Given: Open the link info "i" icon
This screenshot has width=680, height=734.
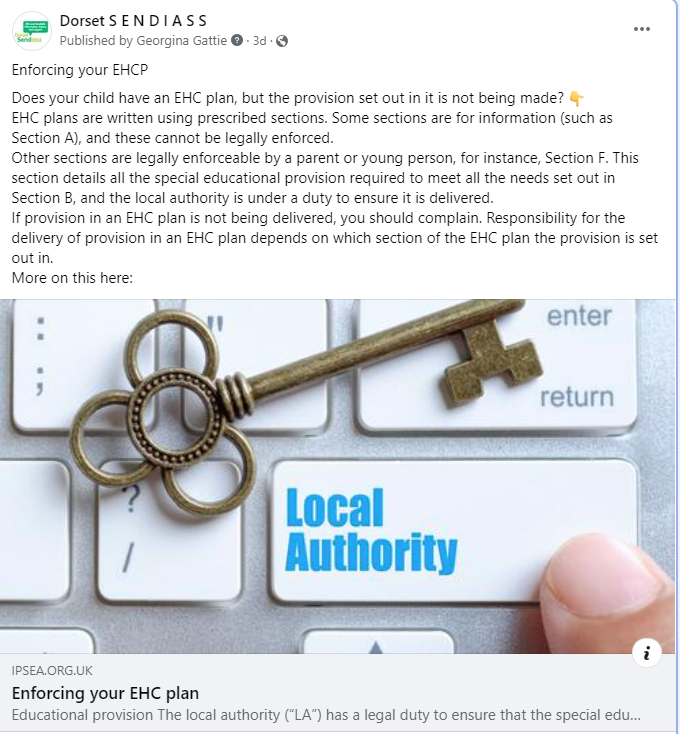Looking at the screenshot, I should coord(646,653).
